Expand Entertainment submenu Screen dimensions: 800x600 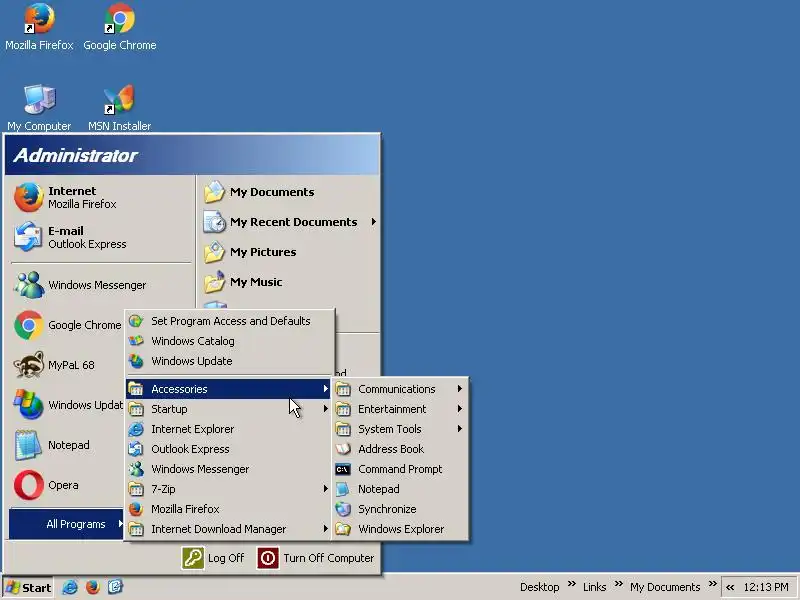point(400,409)
